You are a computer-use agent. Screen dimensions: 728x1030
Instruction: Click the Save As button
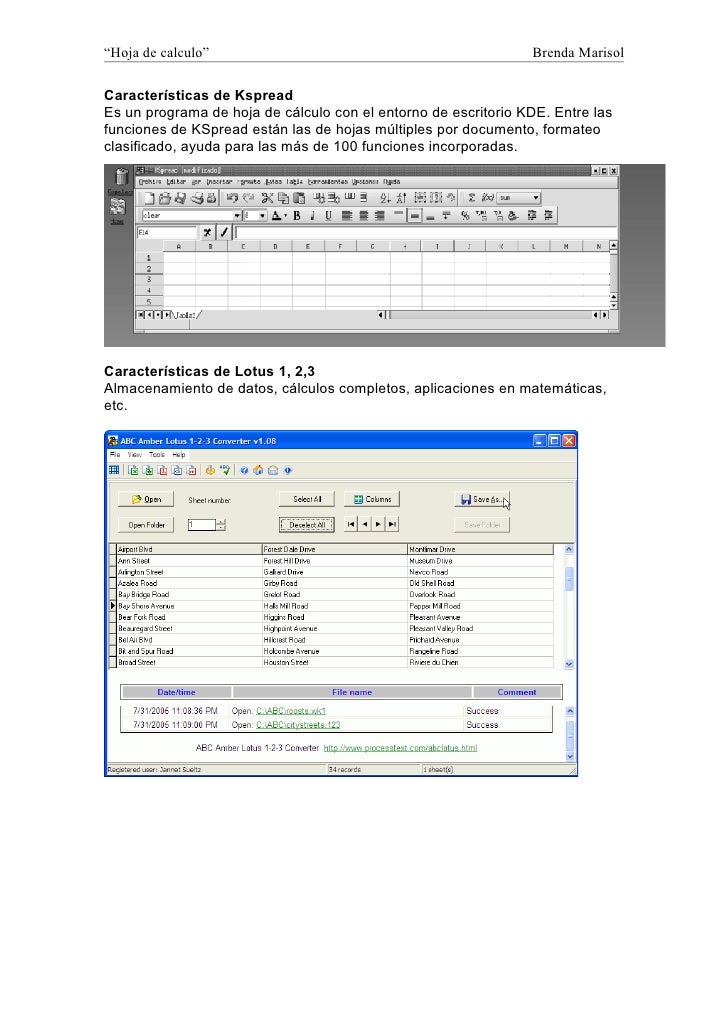(482, 499)
